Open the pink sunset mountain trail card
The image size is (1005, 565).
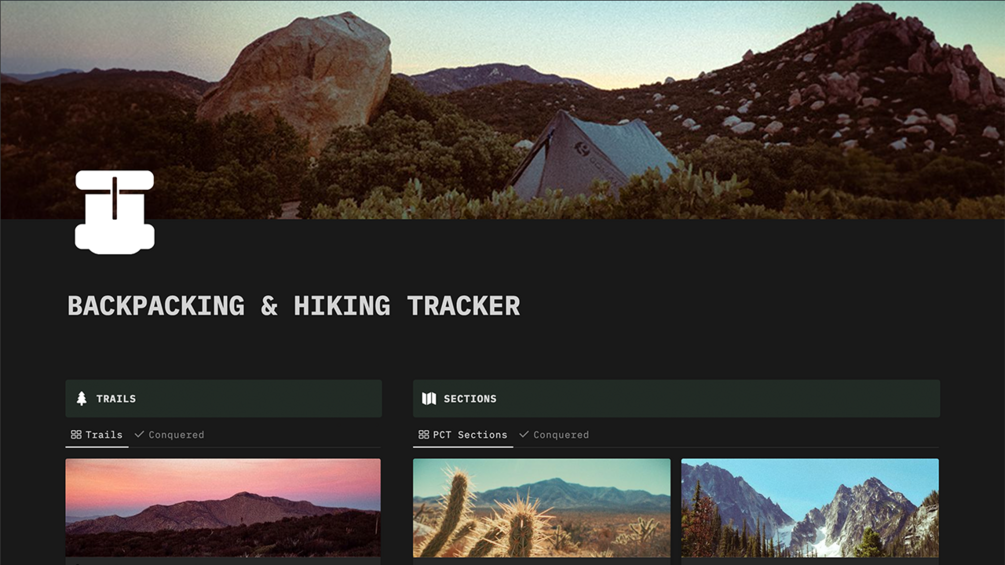[x=223, y=507]
